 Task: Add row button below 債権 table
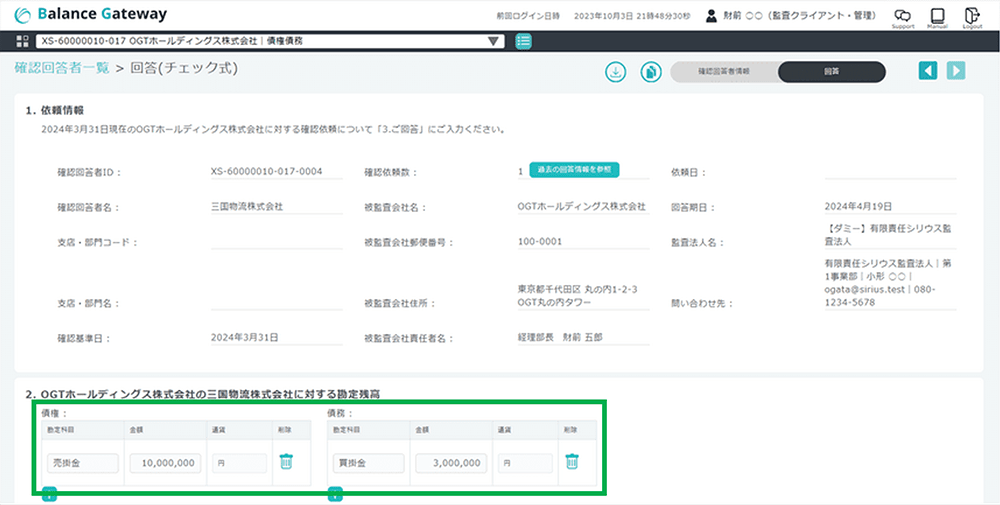pos(49,494)
